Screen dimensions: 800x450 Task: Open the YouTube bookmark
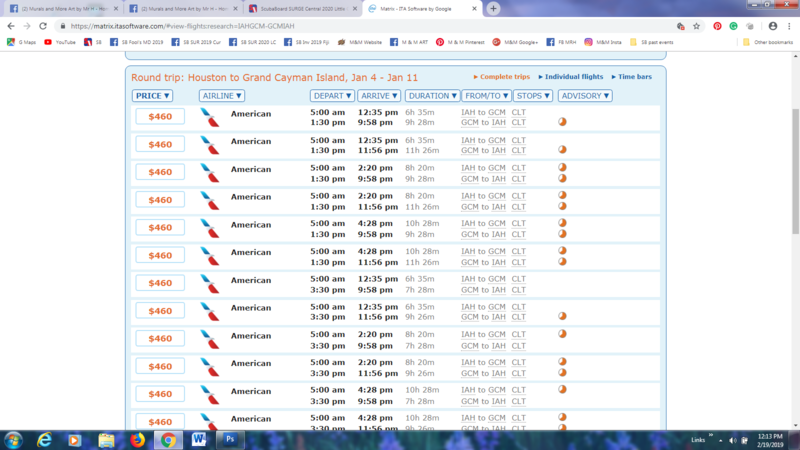[x=60, y=42]
